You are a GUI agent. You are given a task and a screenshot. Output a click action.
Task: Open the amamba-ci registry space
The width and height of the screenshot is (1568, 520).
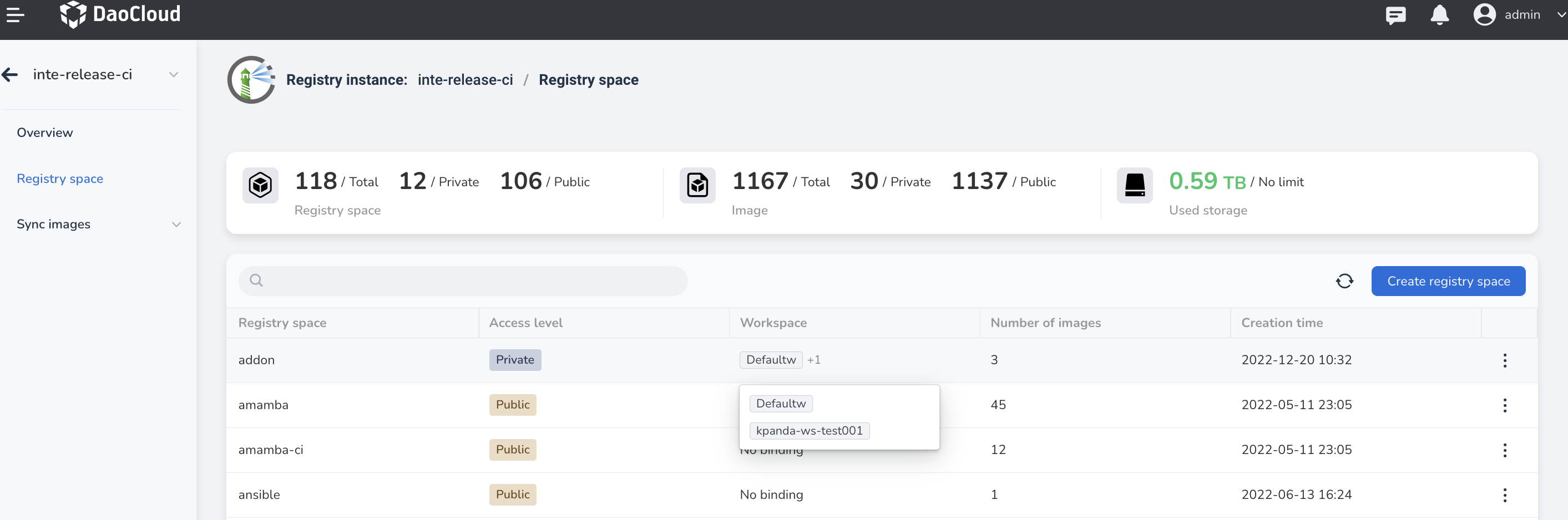click(271, 450)
